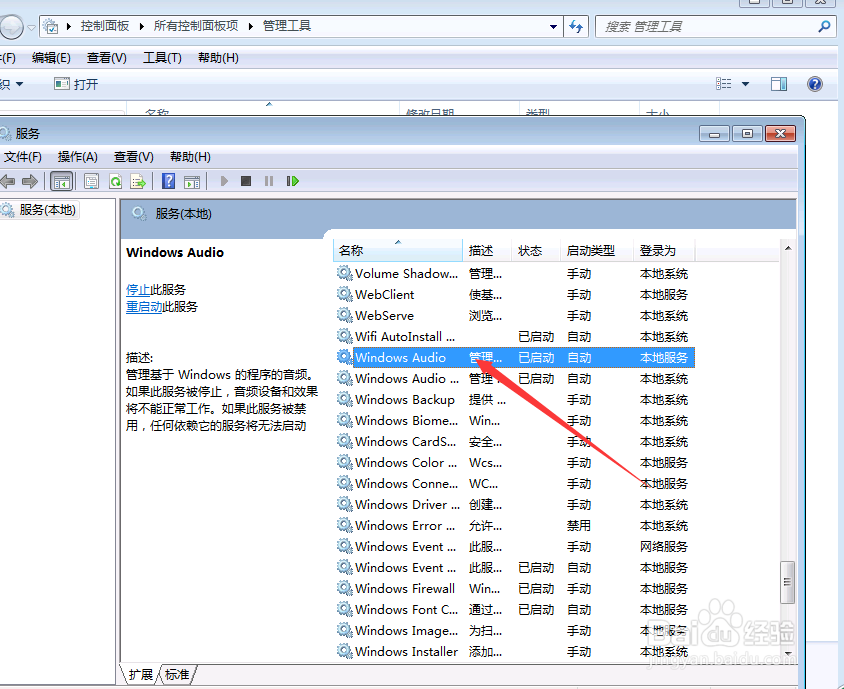Click the Refresh icon in Services toolbar
This screenshot has height=689, width=844.
[x=116, y=181]
